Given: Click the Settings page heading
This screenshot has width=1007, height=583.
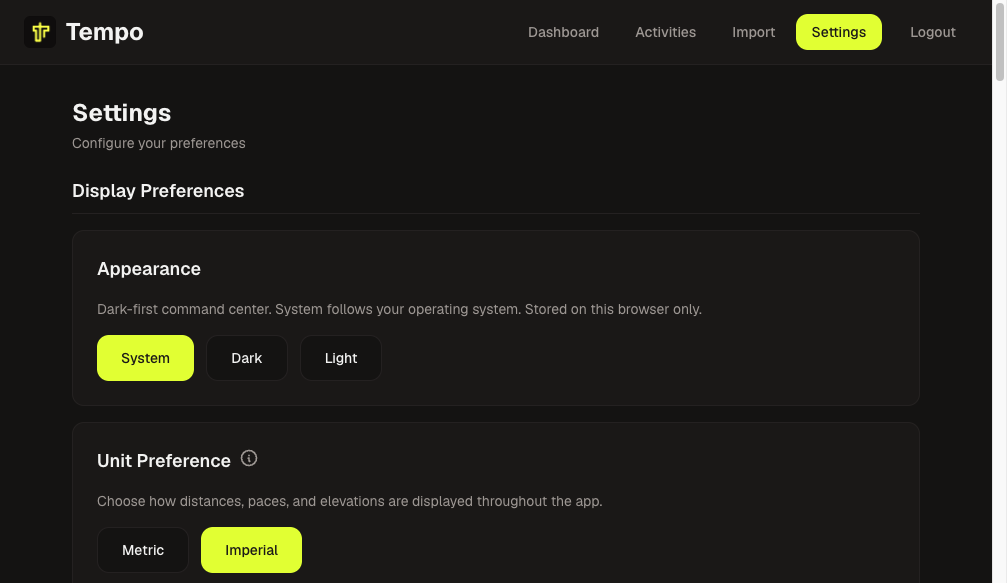Looking at the screenshot, I should tap(121, 113).
